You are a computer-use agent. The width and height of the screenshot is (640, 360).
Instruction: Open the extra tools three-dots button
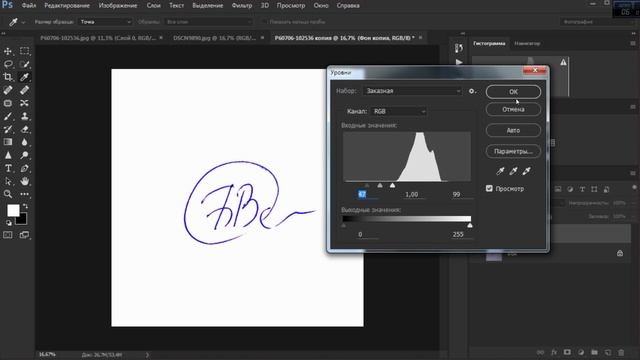pos(24,194)
